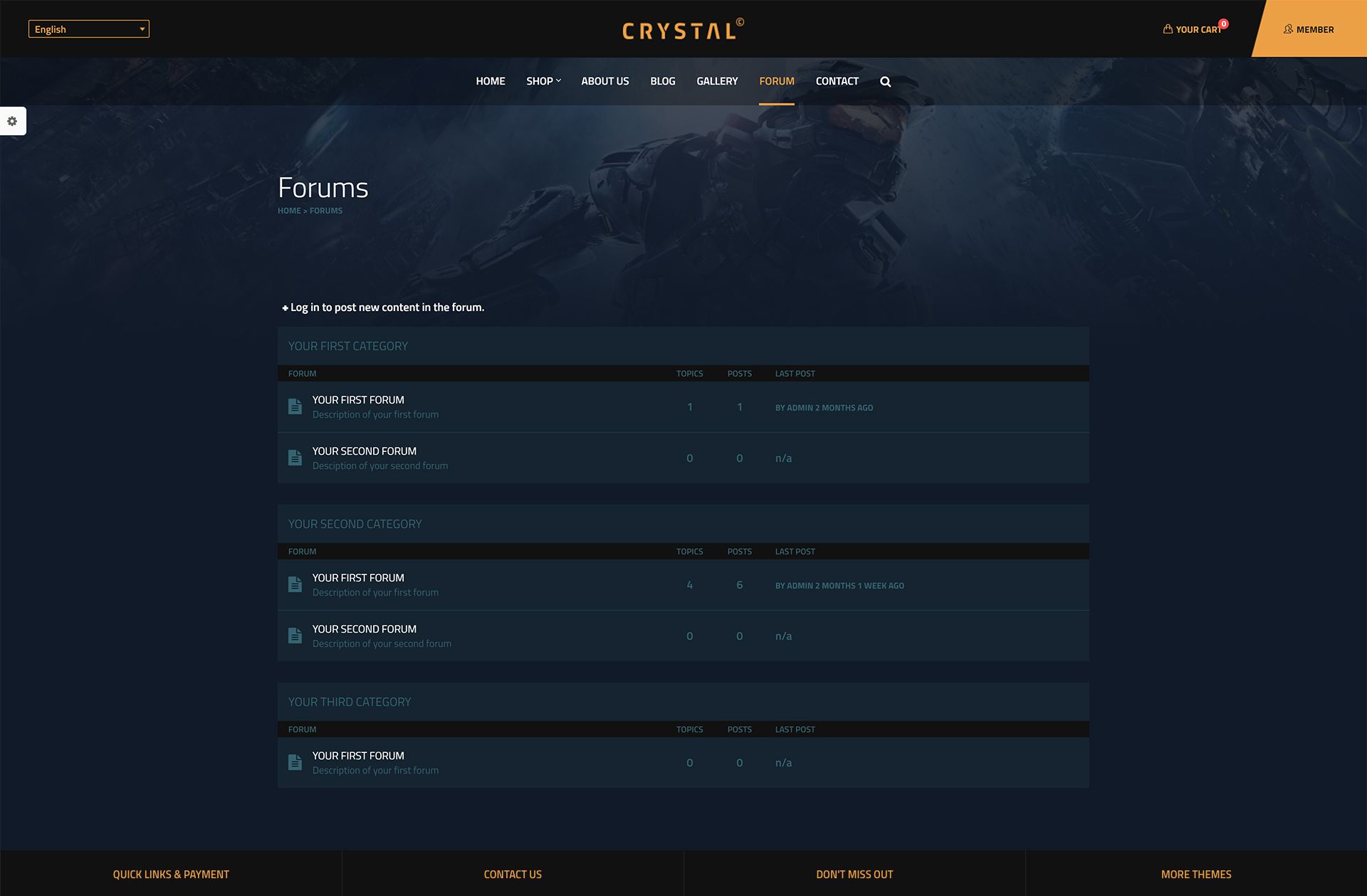Select the CONTACT navigation menu item
This screenshot has width=1367, height=896.
(x=837, y=80)
